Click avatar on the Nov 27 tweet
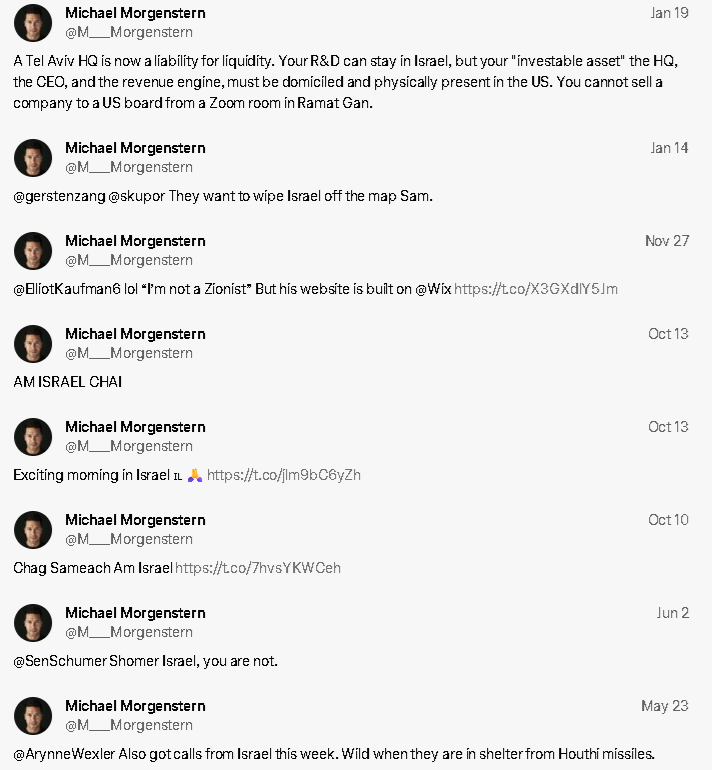Viewport: 712px width, 770px height. [33, 250]
